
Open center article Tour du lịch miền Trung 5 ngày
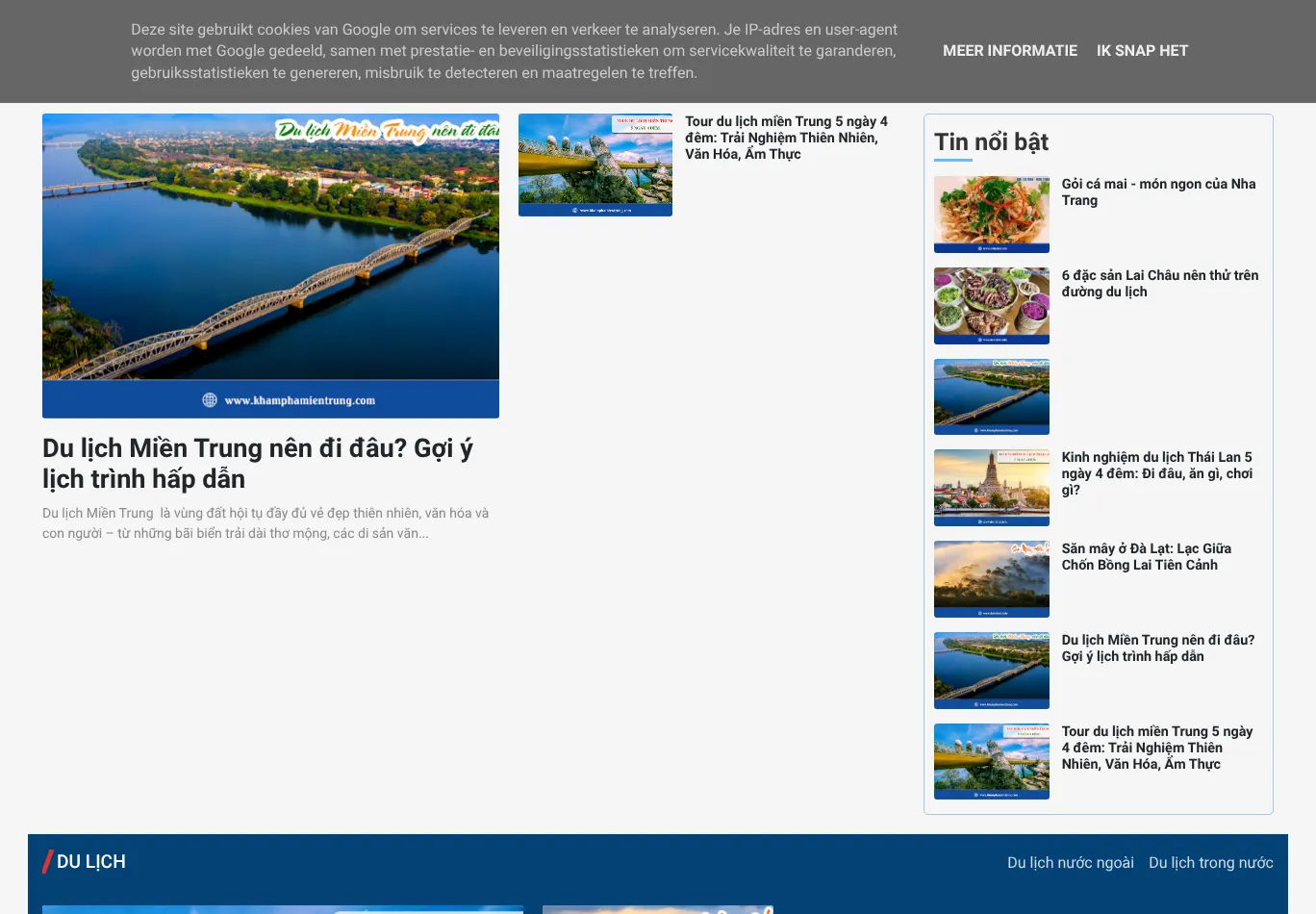click(x=786, y=138)
